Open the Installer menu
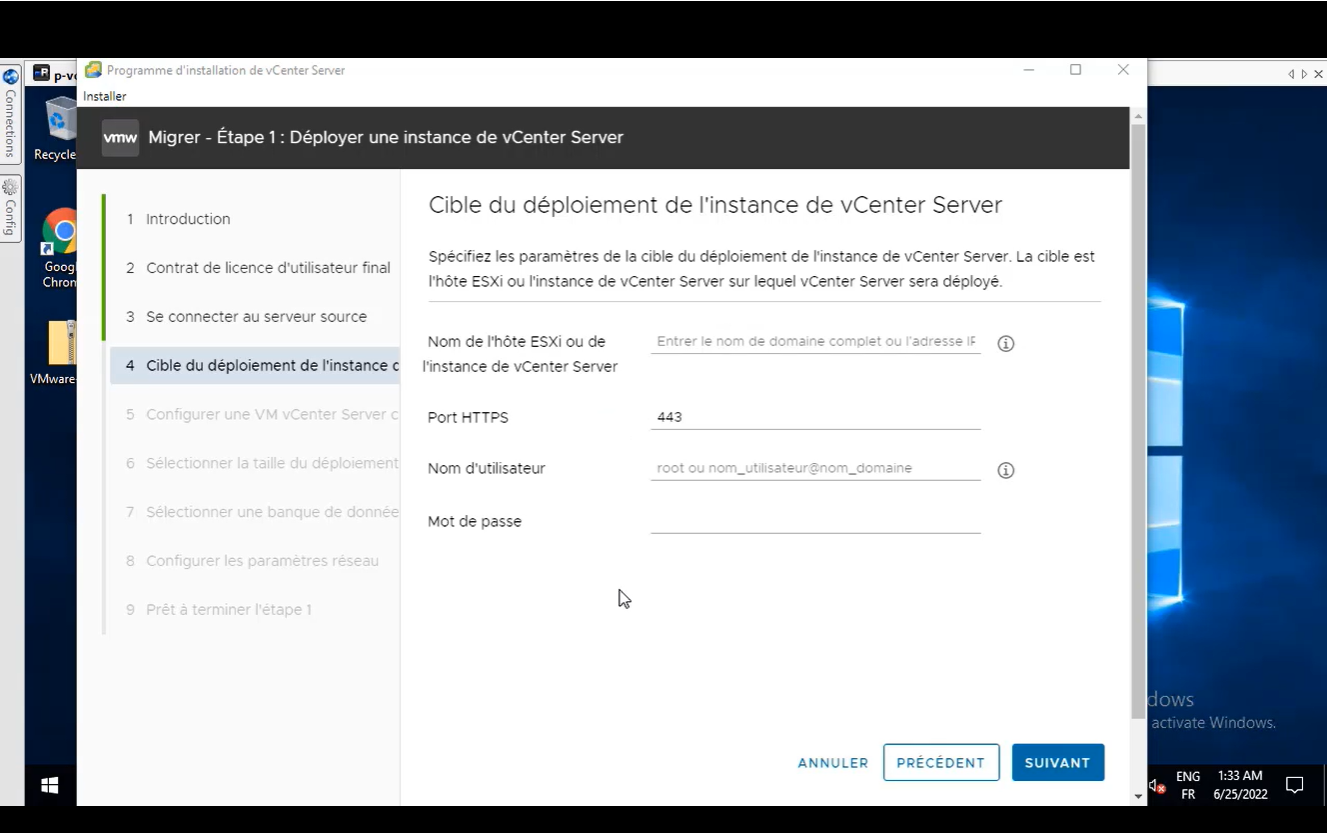The height and width of the screenshot is (833, 1327). click(104, 96)
